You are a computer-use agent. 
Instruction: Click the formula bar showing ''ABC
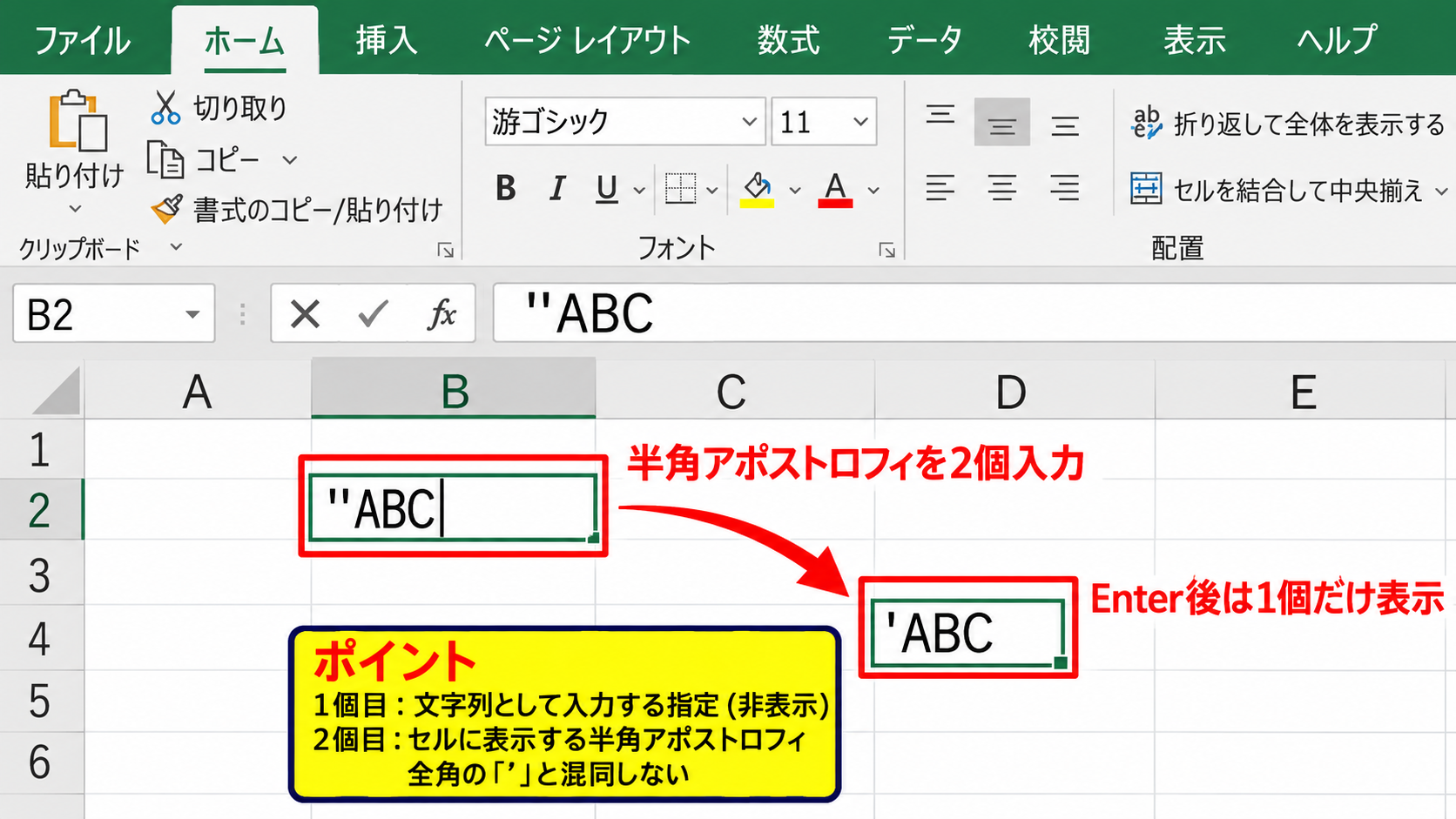[974, 313]
